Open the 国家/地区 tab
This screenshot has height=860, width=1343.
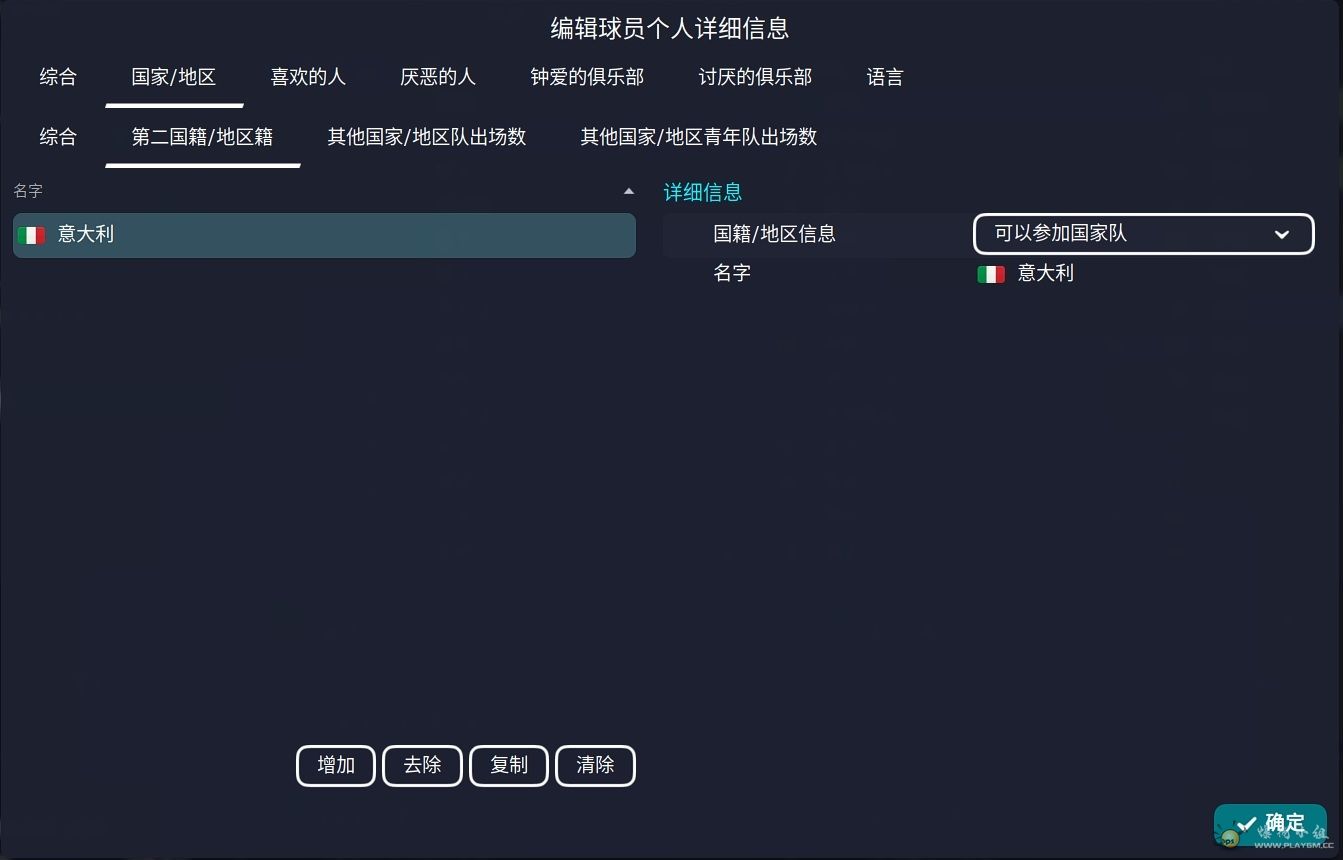pos(174,77)
